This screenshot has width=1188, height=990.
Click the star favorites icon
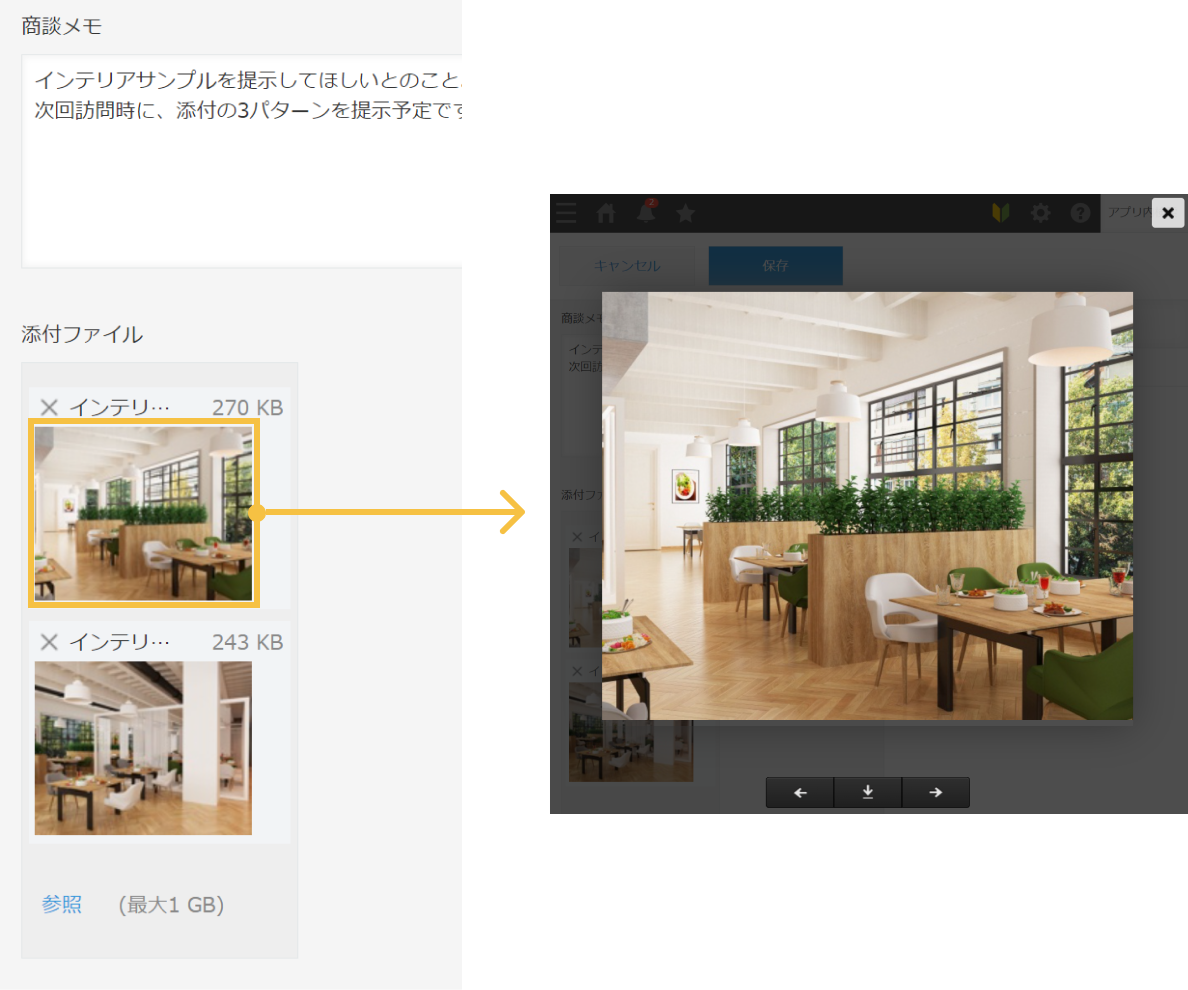[x=685, y=213]
